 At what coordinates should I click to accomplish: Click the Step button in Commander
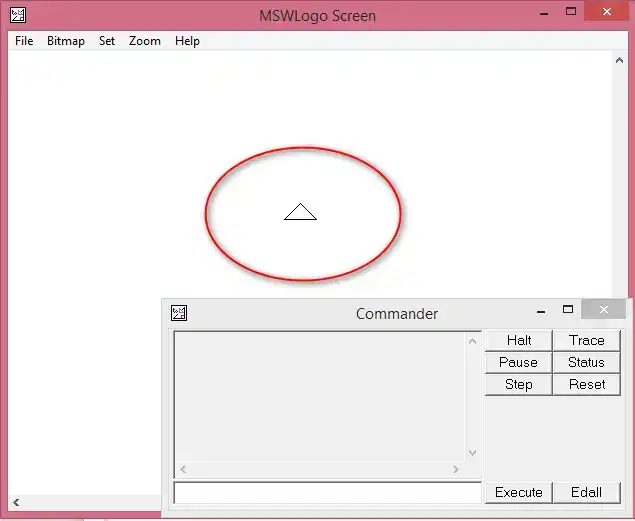(x=518, y=384)
